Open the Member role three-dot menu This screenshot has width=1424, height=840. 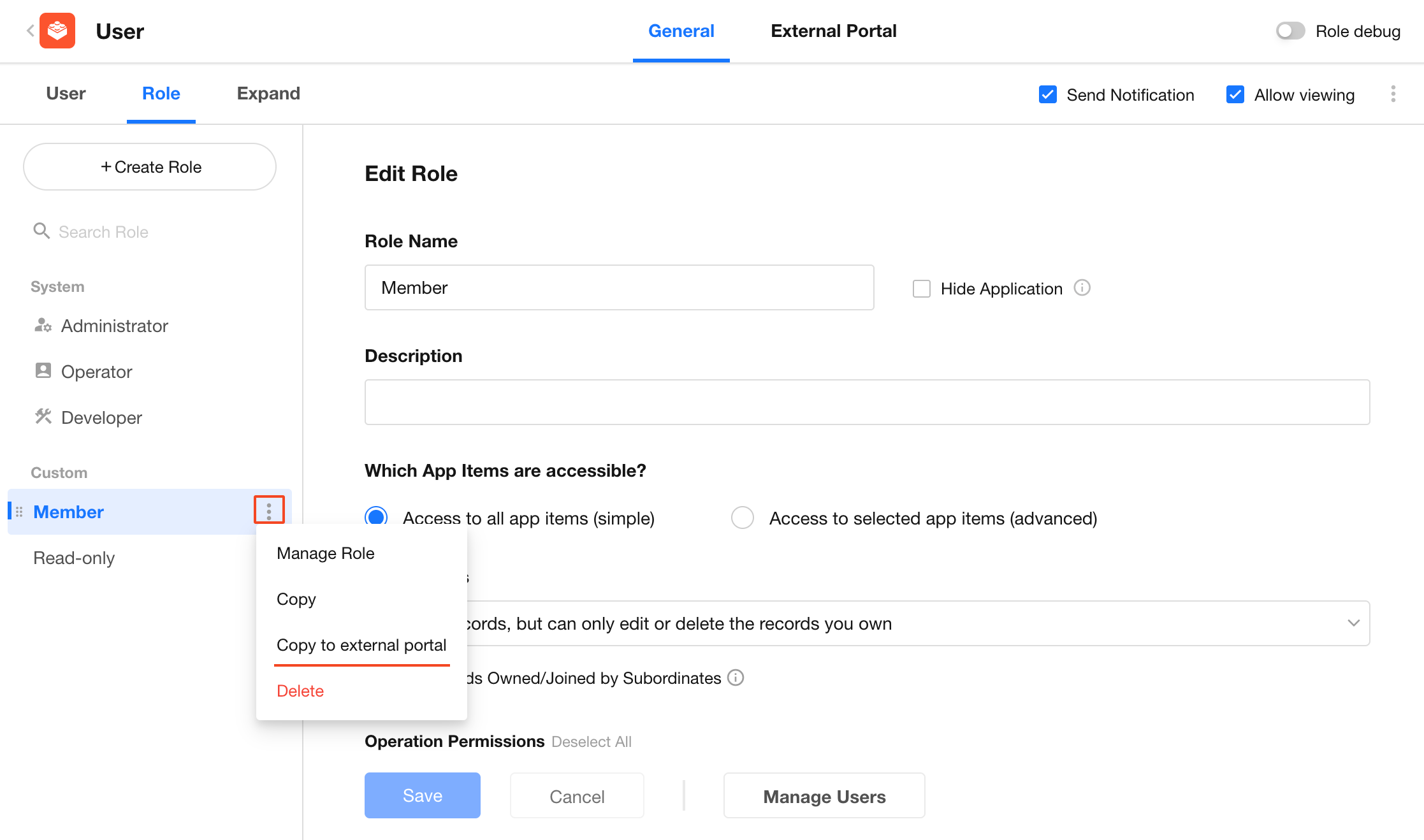(269, 511)
